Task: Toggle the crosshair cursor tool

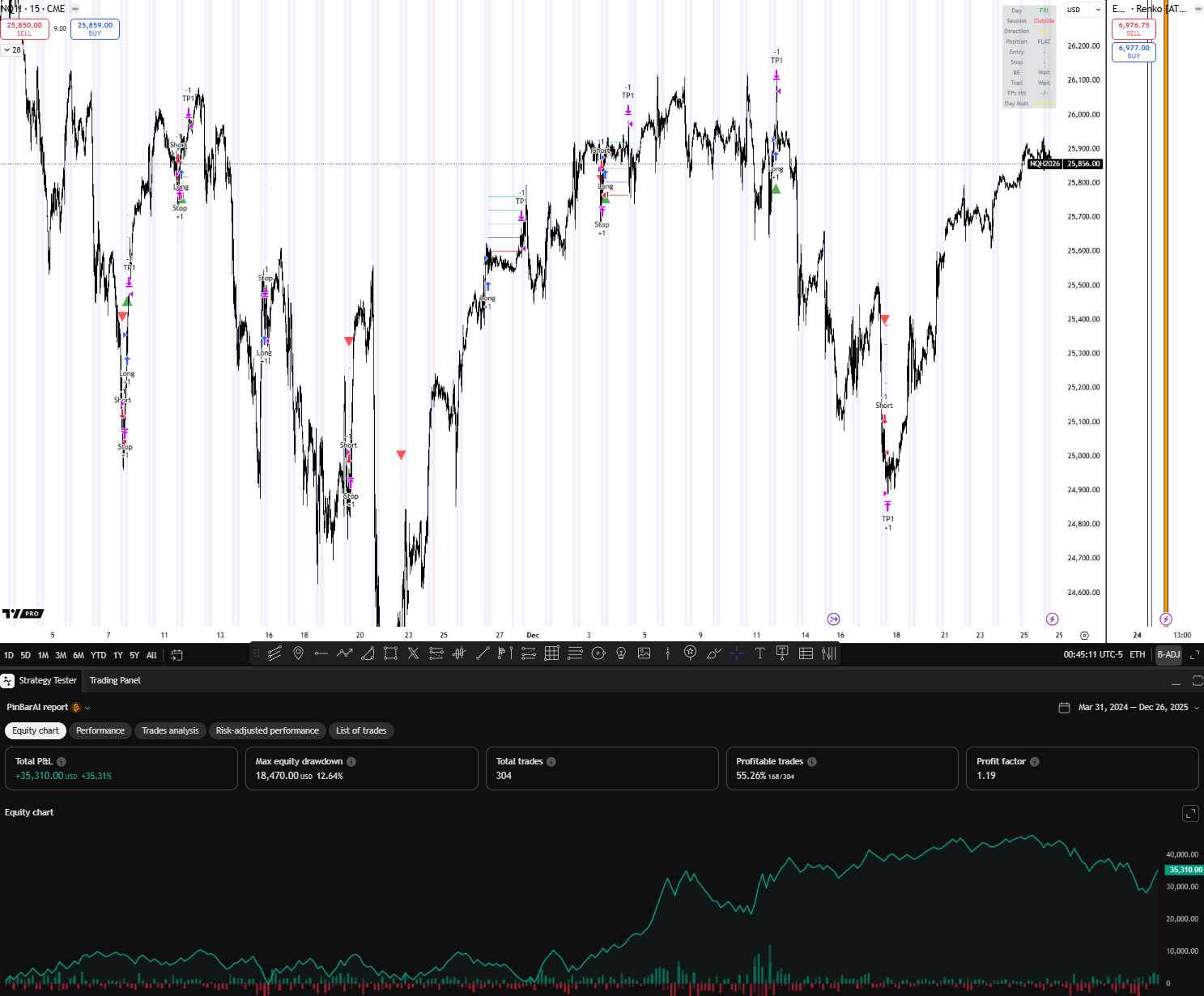Action: (x=737, y=653)
